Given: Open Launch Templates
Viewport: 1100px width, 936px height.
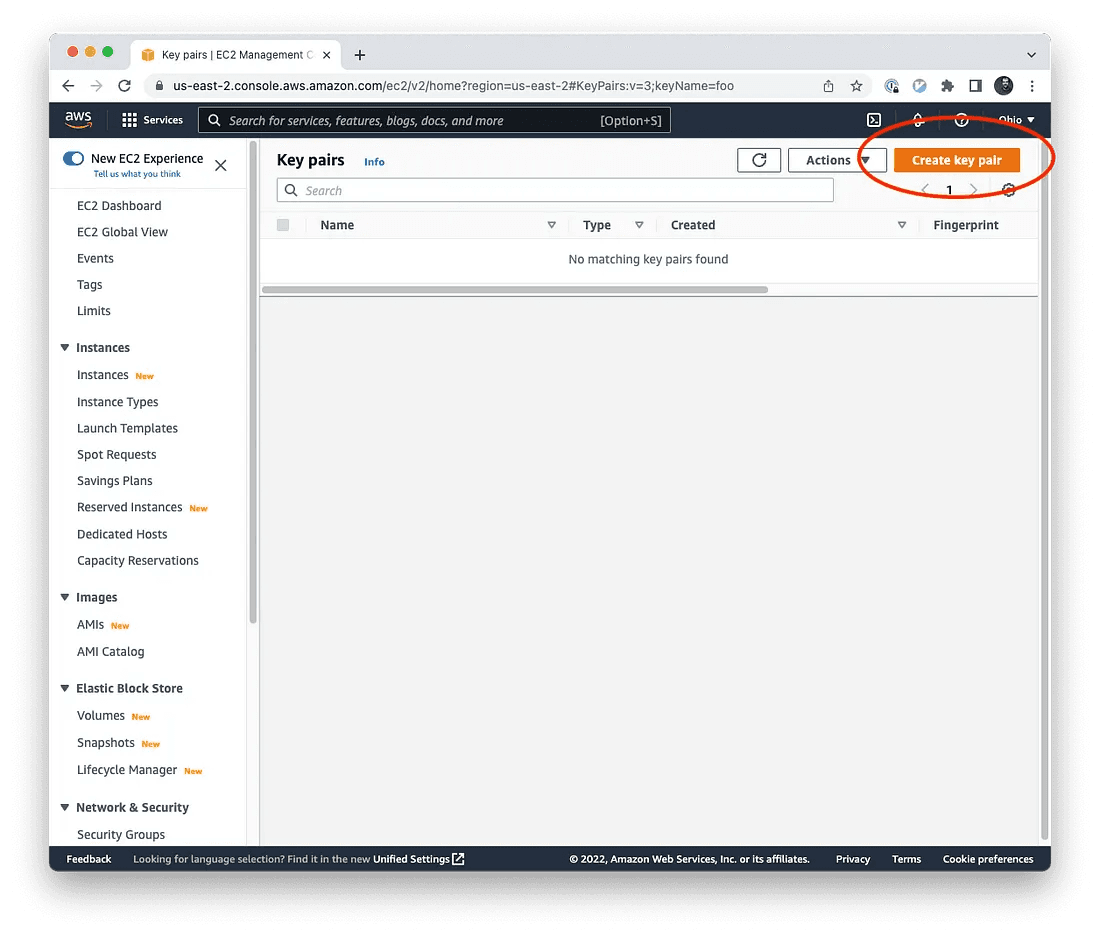Looking at the screenshot, I should pos(127,428).
